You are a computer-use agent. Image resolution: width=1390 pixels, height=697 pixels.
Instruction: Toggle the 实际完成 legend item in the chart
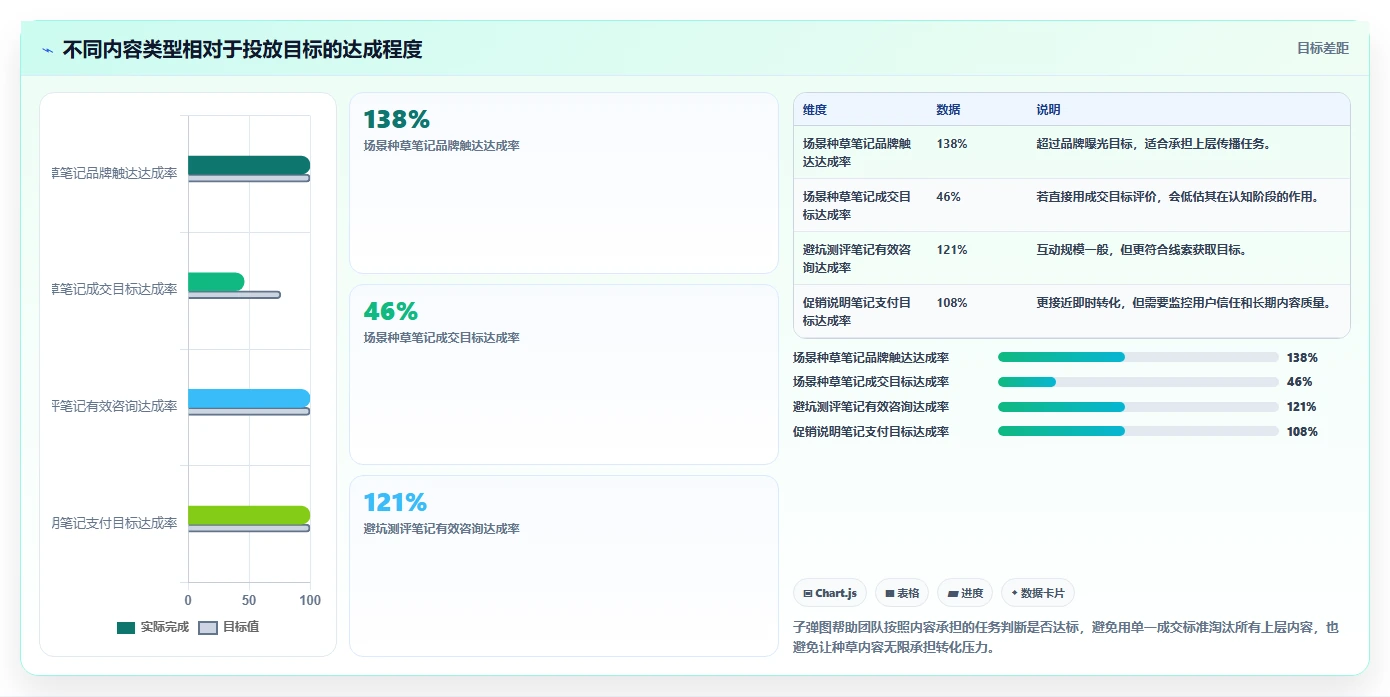coord(153,627)
